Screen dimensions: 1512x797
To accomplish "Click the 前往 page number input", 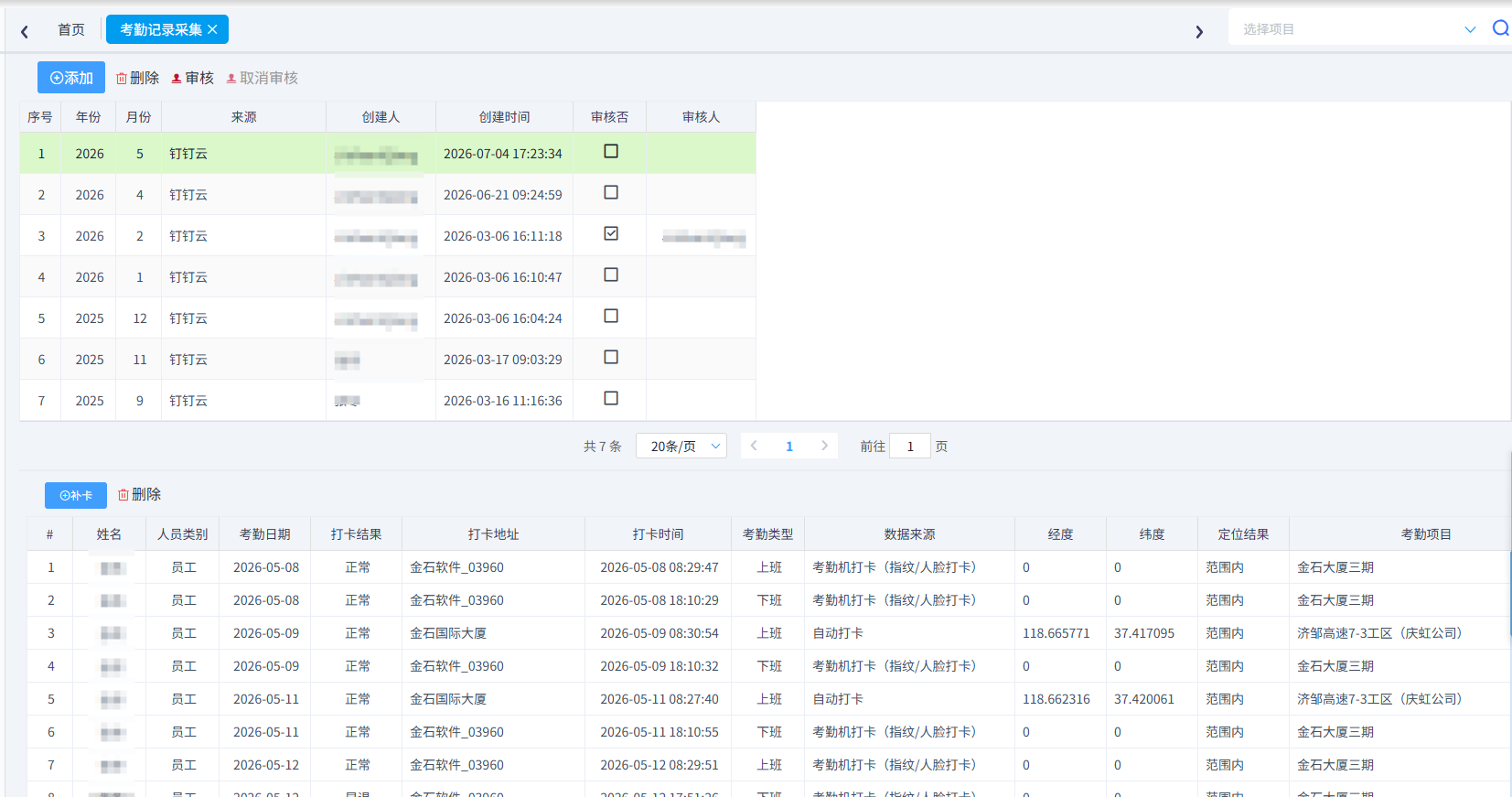I will click(910, 446).
